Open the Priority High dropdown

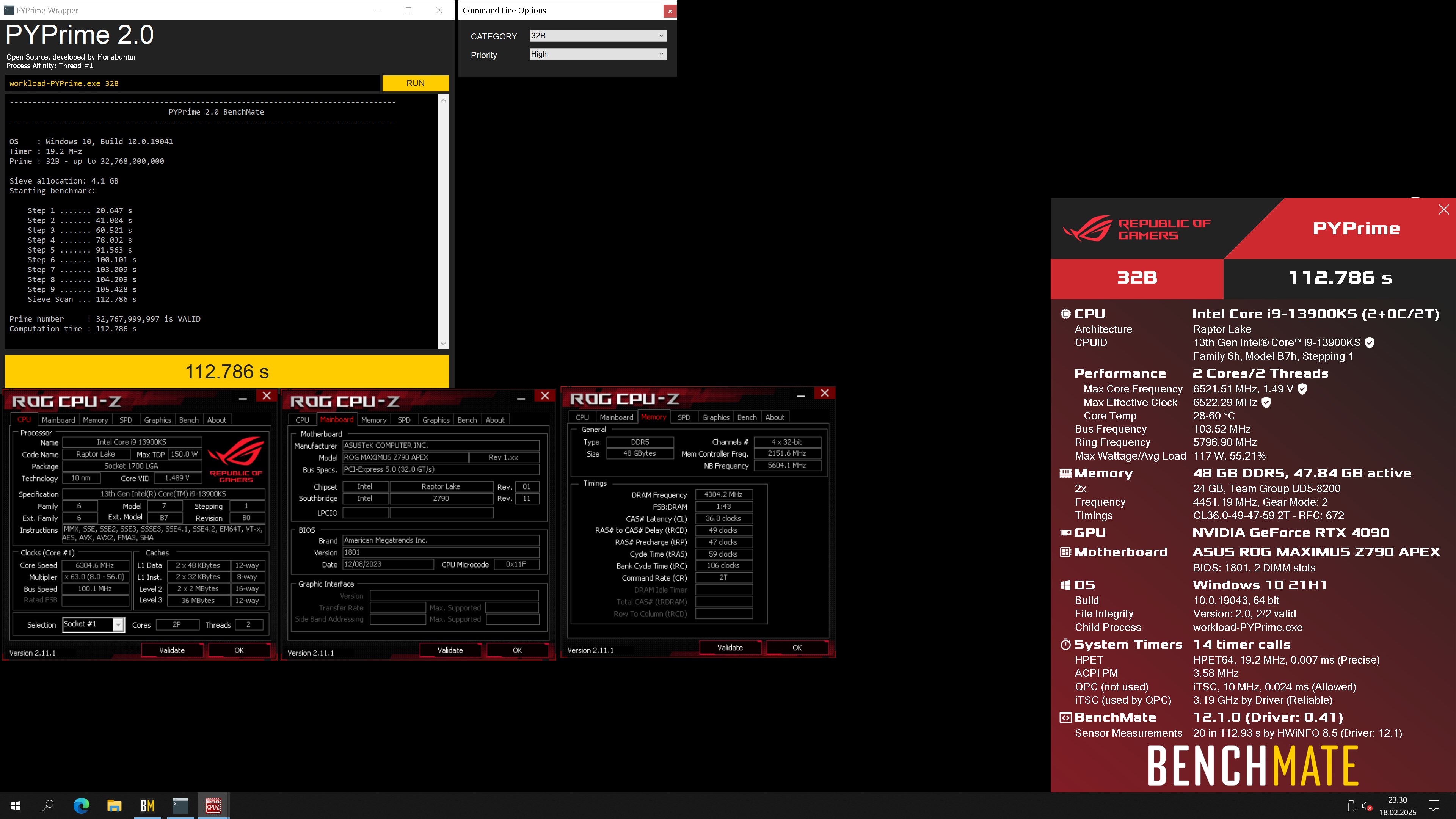click(598, 54)
